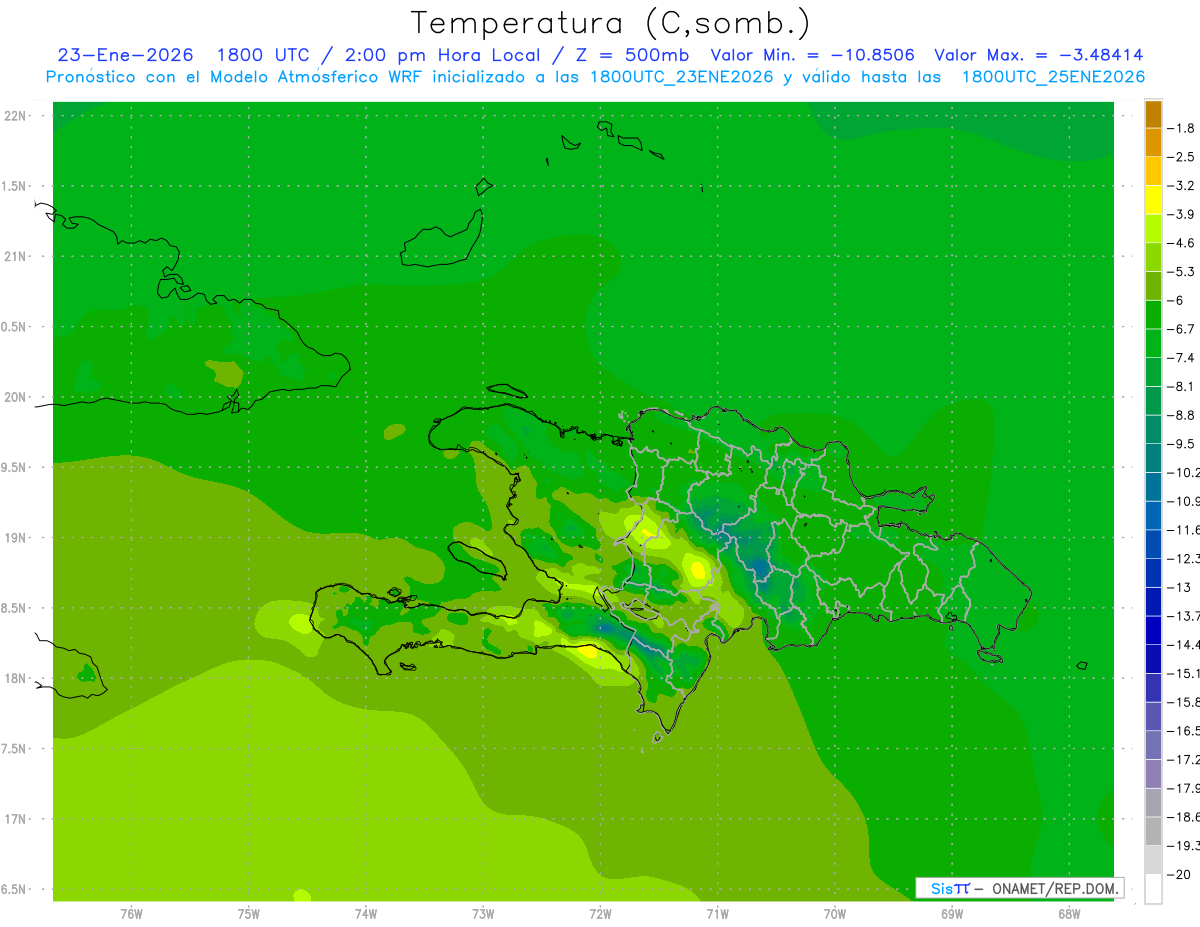Click the '72W' longitude label
Image resolution: width=1200 pixels, height=927 pixels.
pyautogui.click(x=600, y=914)
